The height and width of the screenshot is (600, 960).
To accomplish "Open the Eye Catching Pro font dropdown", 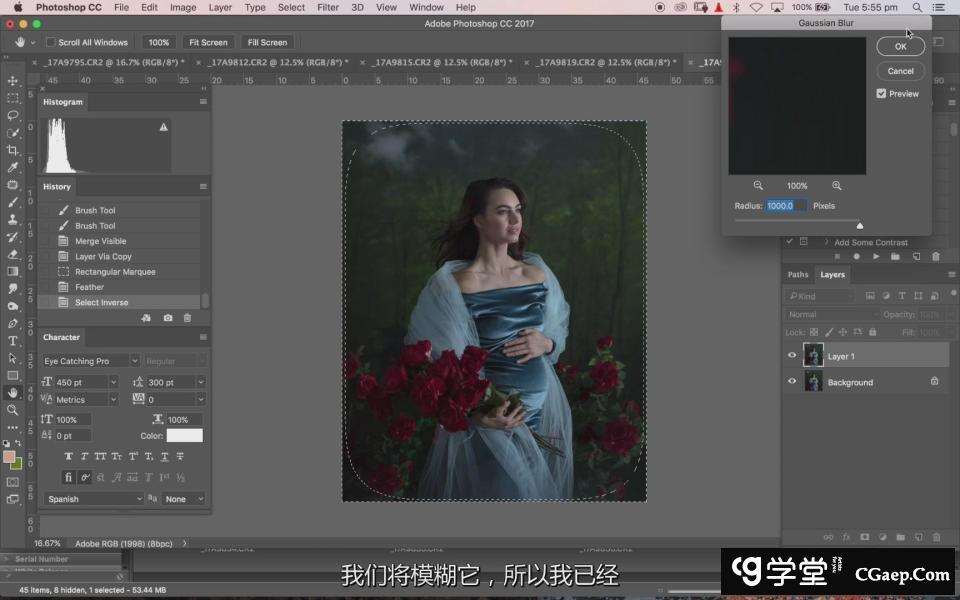I will click(x=134, y=361).
